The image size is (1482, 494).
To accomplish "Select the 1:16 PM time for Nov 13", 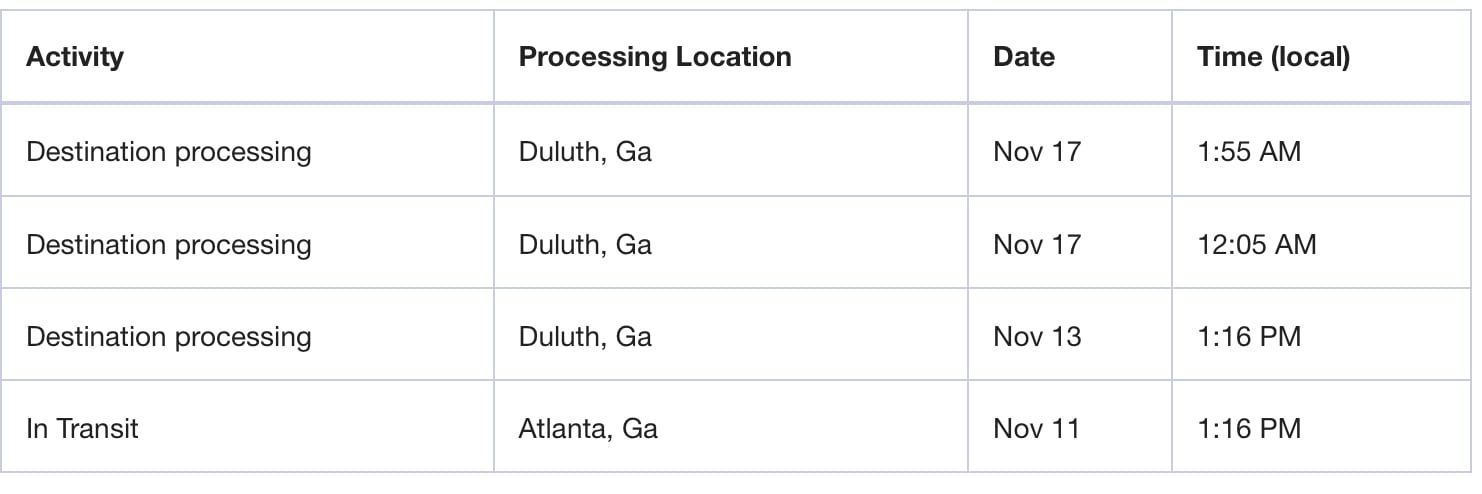I will coord(1249,336).
